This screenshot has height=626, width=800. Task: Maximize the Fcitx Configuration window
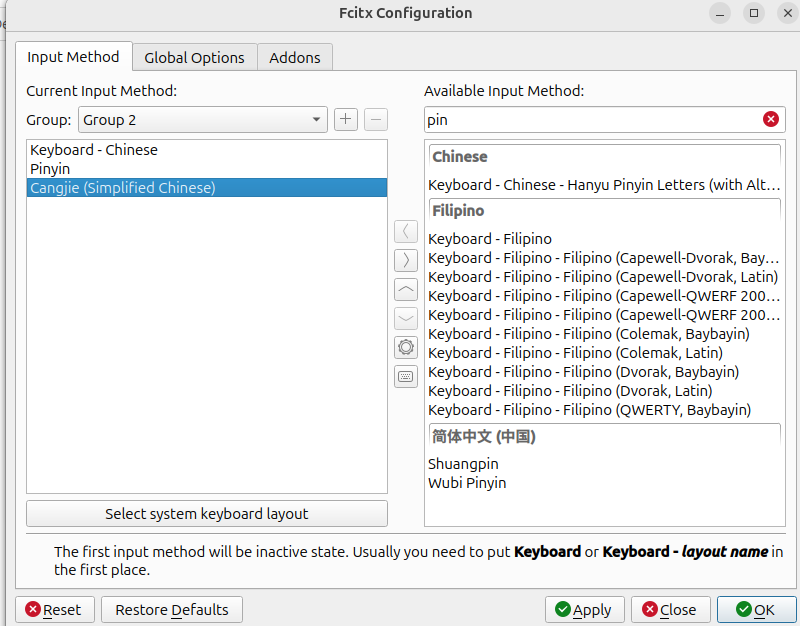(x=754, y=13)
